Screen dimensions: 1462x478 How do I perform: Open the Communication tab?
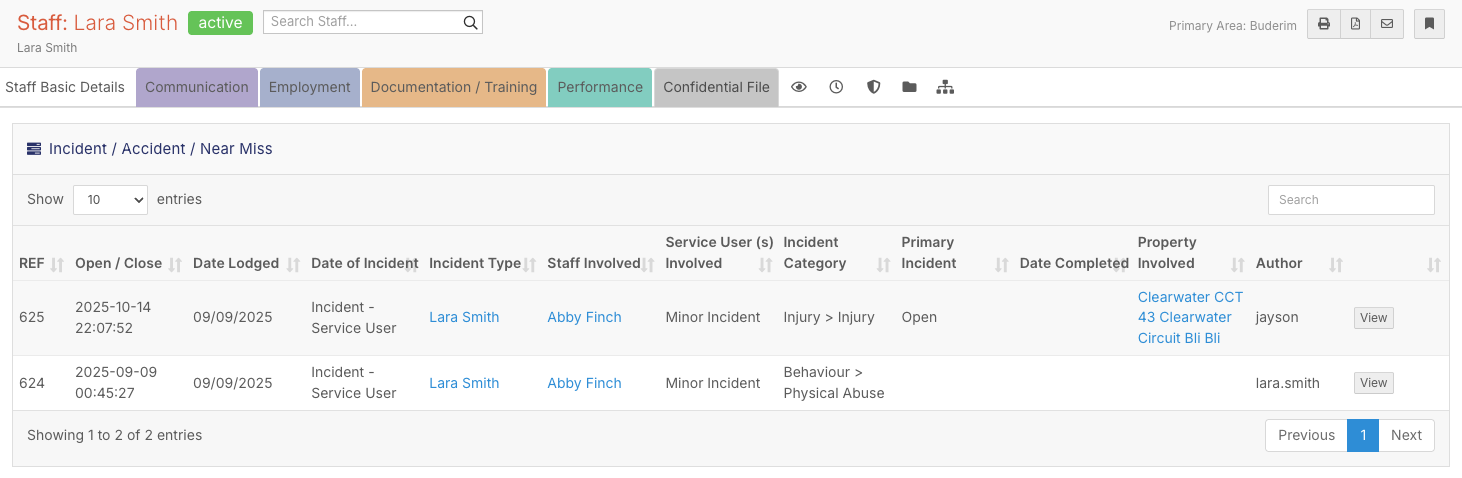pos(197,87)
